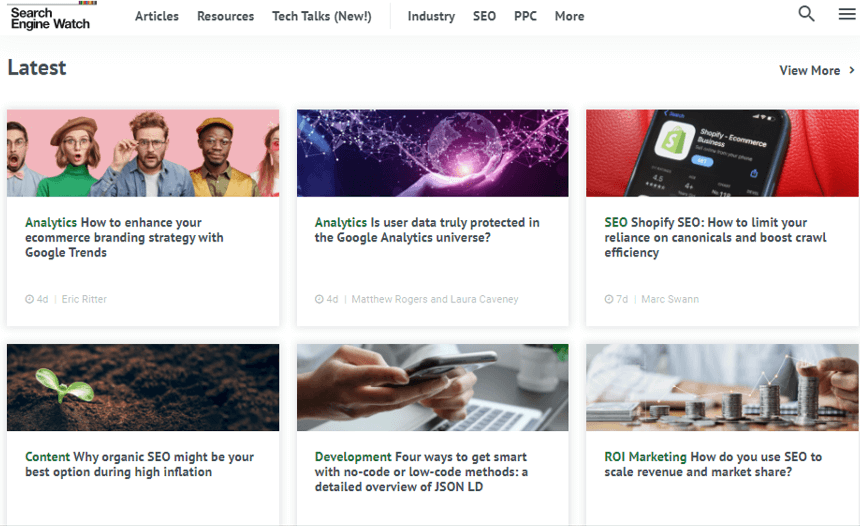Click author Matthew Rogers and Laura Caveney
860x526 pixels.
pyautogui.click(x=435, y=299)
